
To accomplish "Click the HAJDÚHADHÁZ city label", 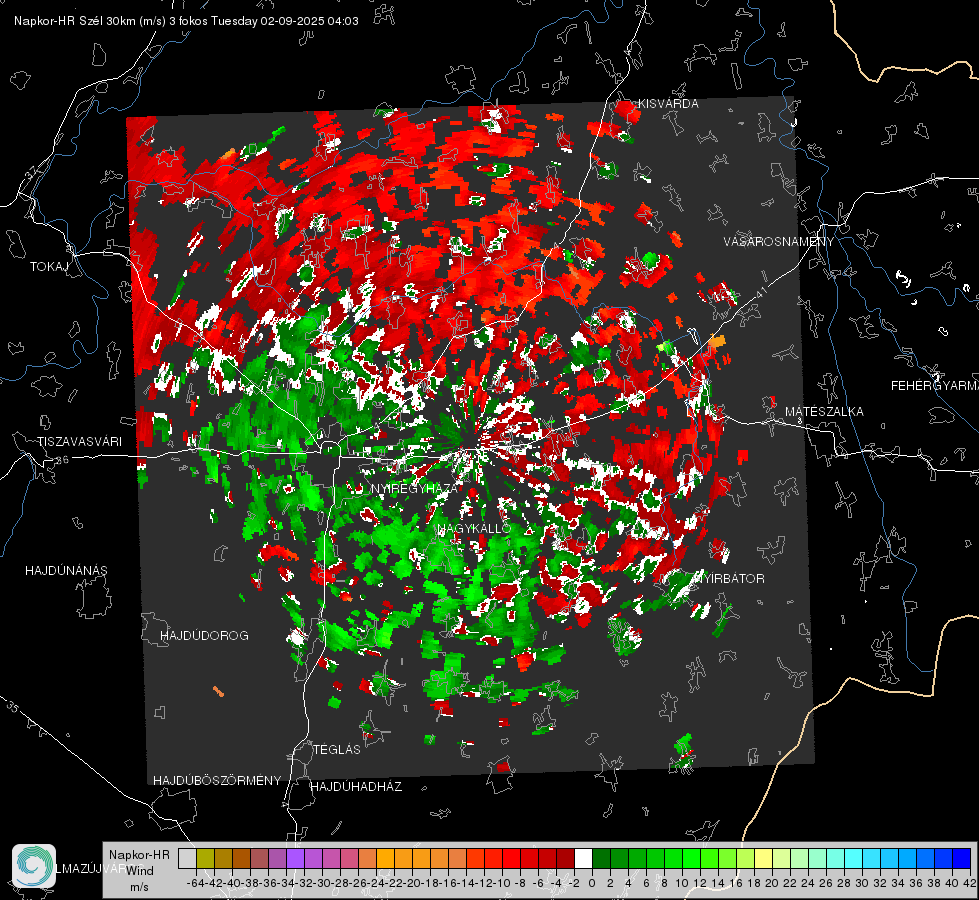I will [356, 786].
